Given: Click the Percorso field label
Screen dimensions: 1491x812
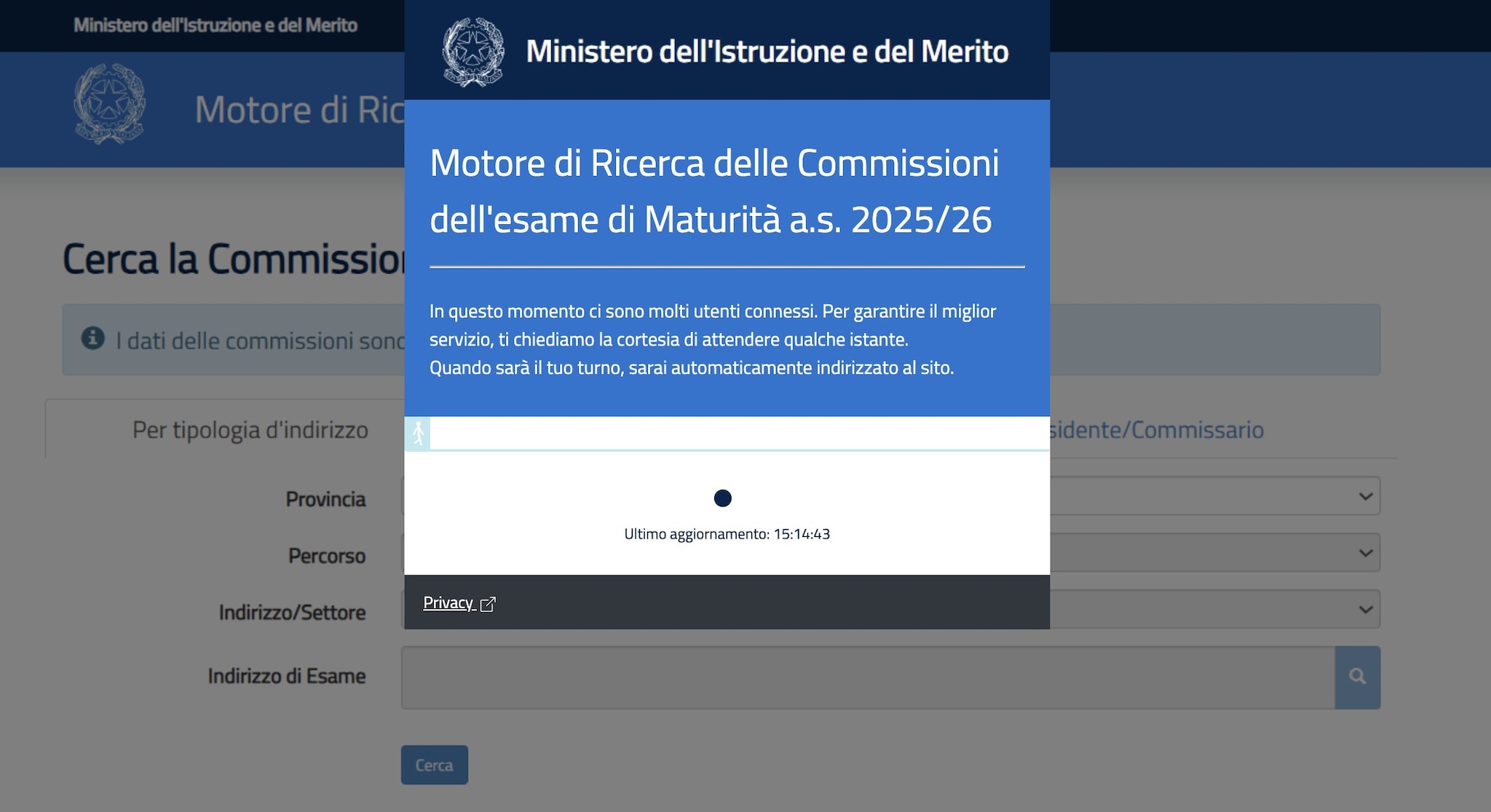Looking at the screenshot, I should (327, 556).
